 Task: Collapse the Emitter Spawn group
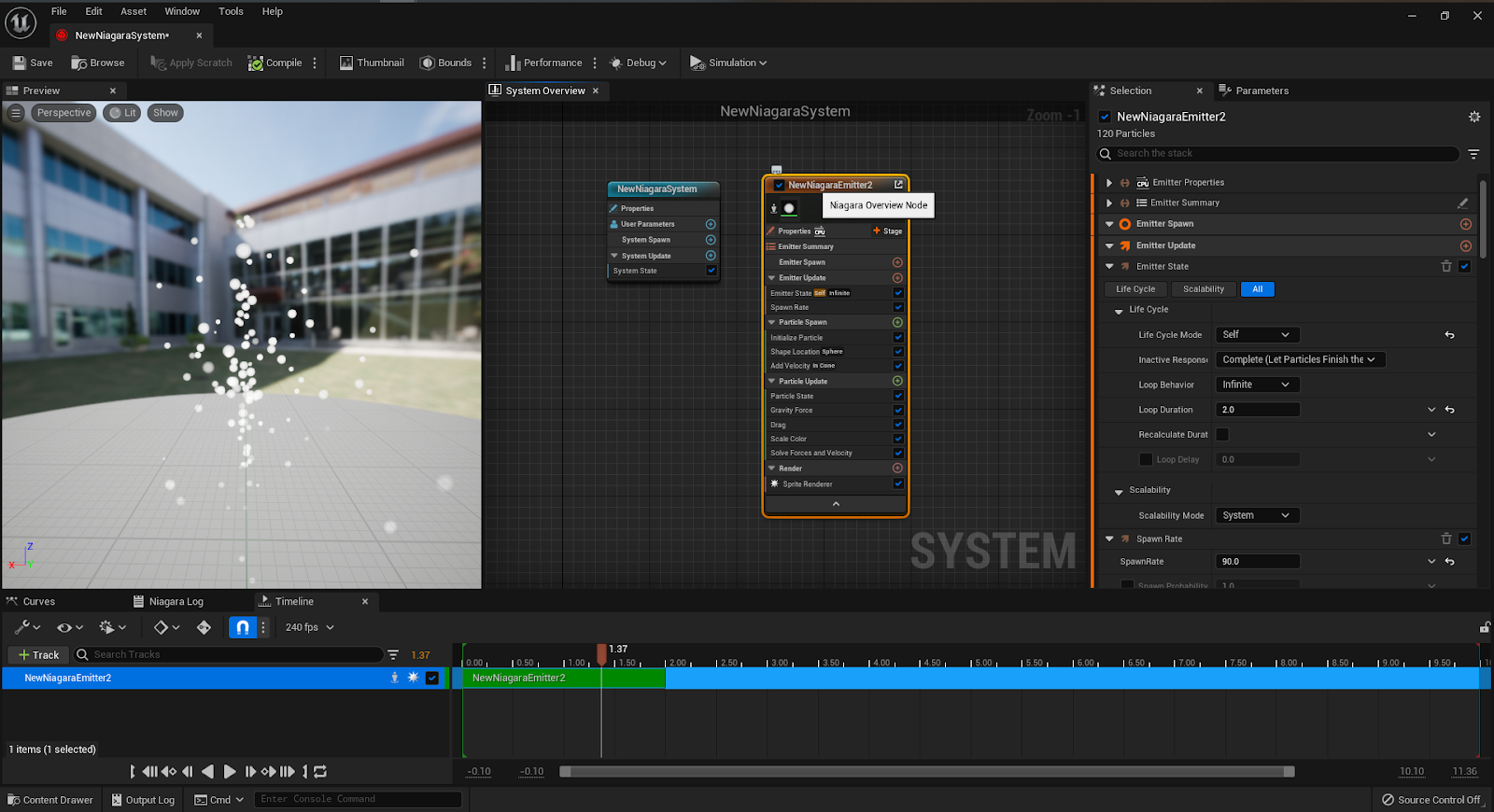[x=1109, y=224]
